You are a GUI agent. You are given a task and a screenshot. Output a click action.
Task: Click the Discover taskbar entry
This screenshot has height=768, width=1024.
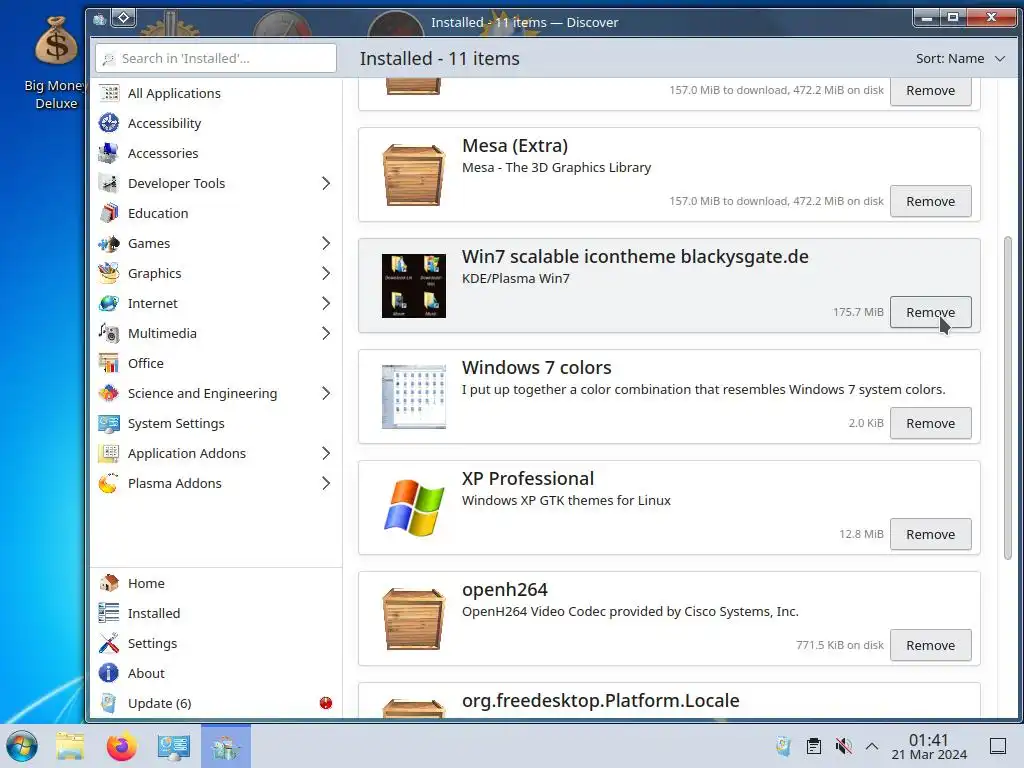(226, 746)
